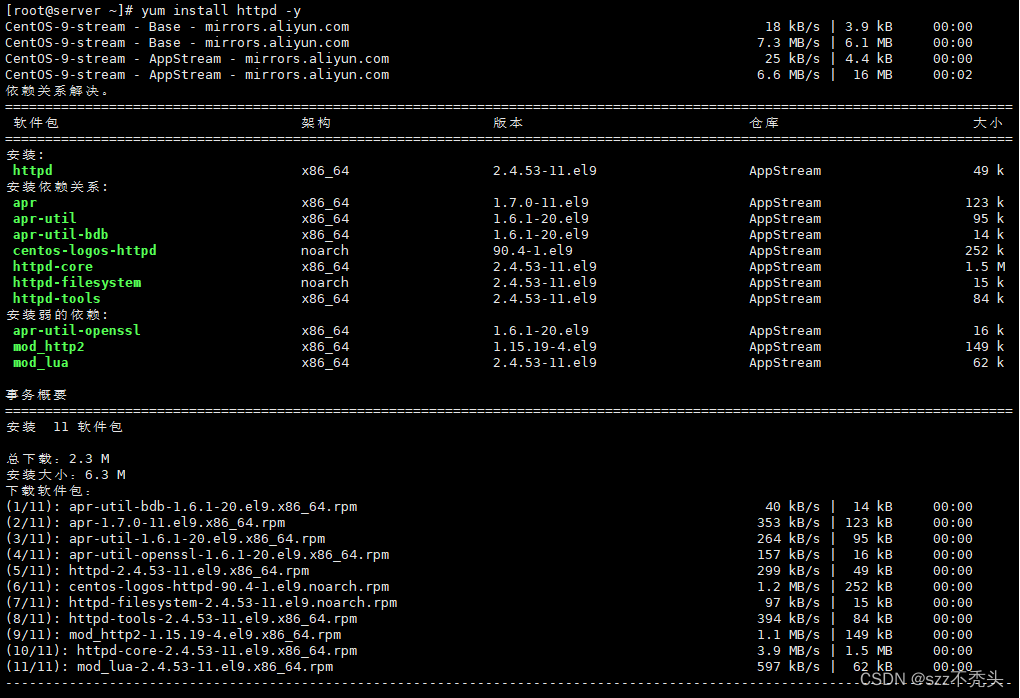Image resolution: width=1020 pixels, height=698 pixels.
Task: Select the httpd-tools package name
Action: (56, 298)
